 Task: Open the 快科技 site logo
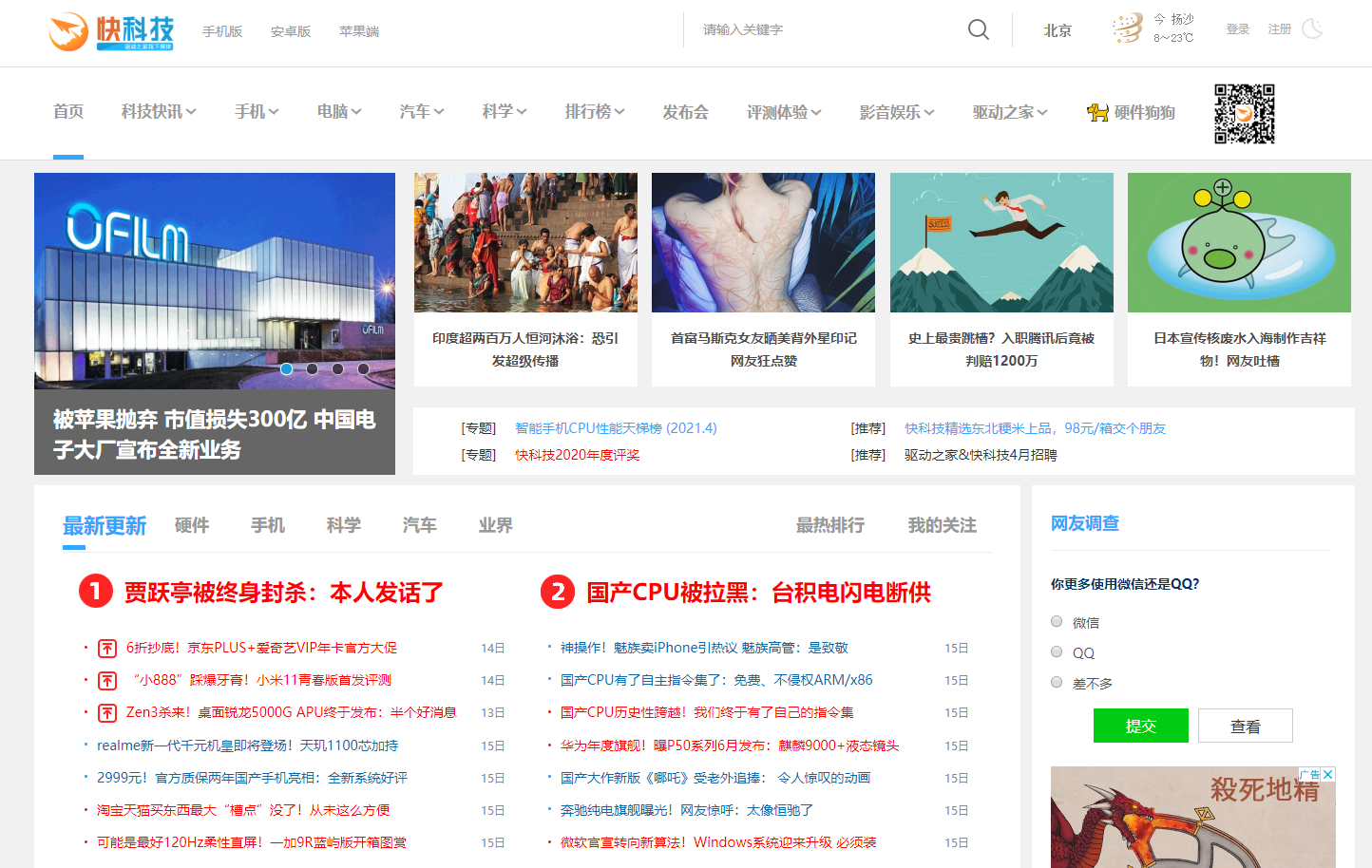[111, 31]
